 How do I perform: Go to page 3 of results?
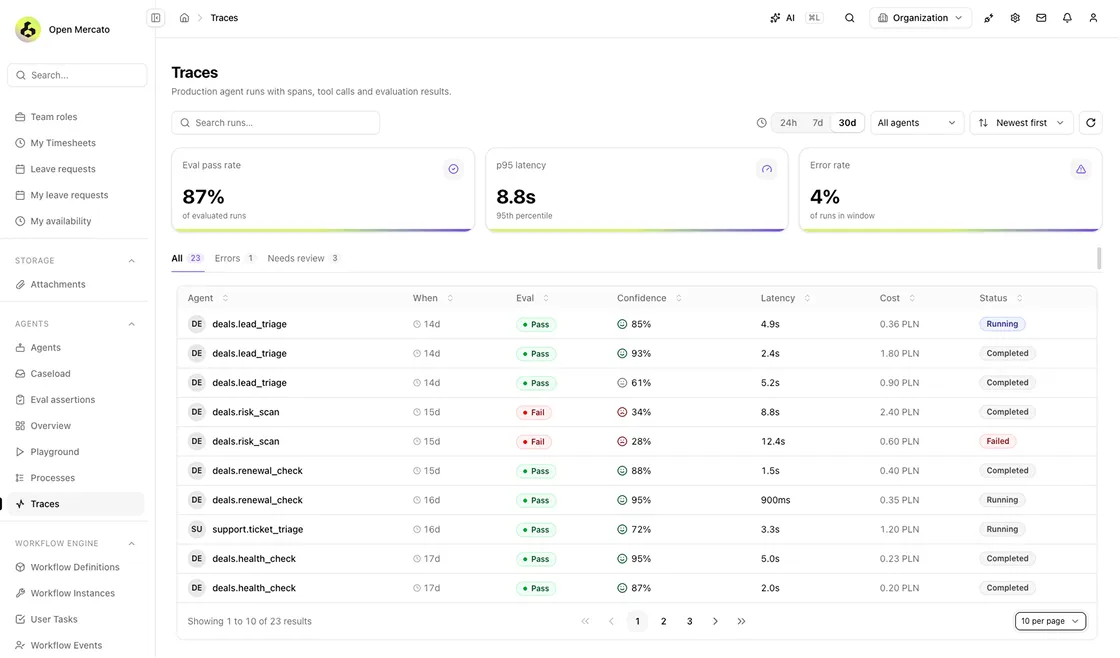click(x=689, y=622)
